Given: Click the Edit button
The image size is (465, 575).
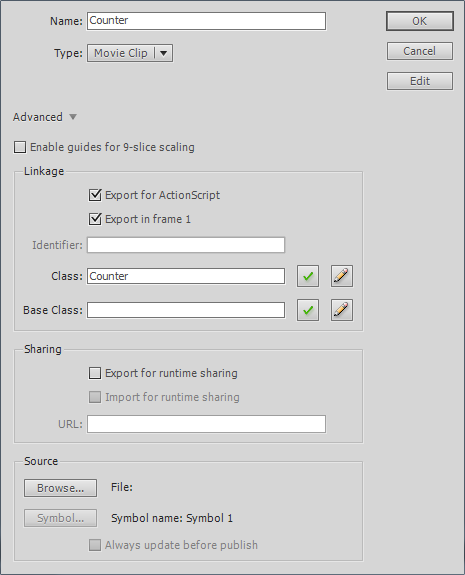Looking at the screenshot, I should tap(420, 81).
